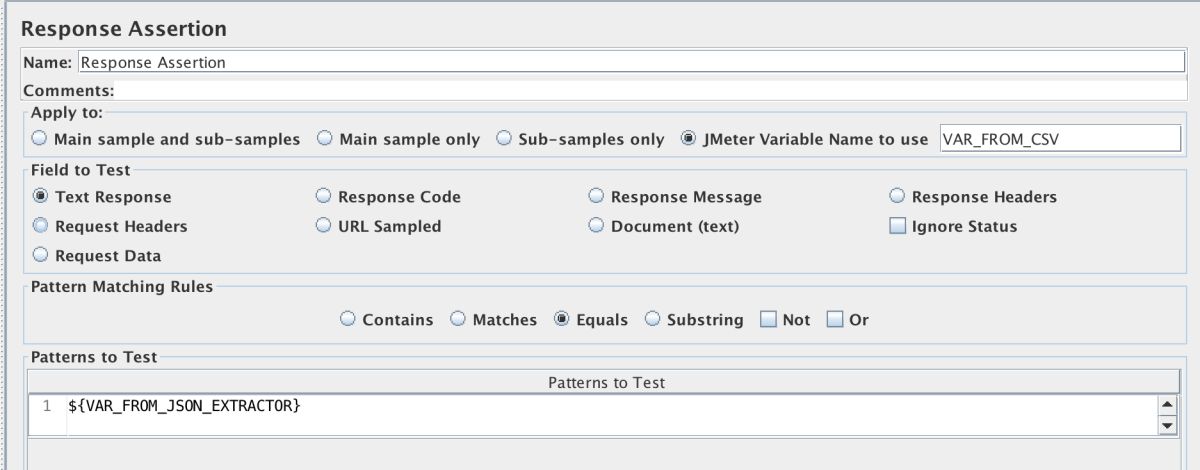The height and width of the screenshot is (470, 1200).
Task: Select Response Headers radio button
Action: coord(897,197)
